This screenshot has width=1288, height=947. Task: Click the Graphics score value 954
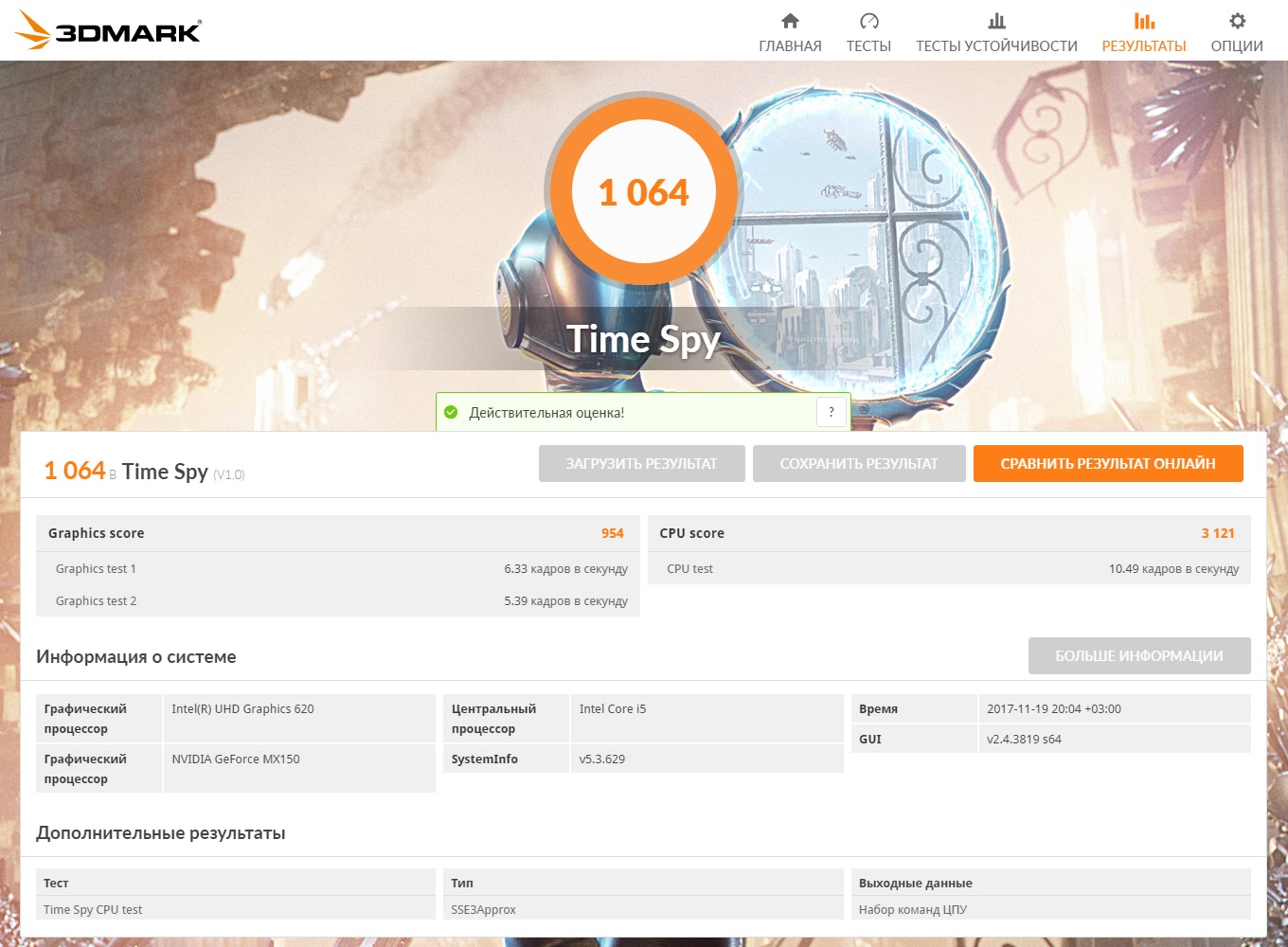click(x=613, y=533)
